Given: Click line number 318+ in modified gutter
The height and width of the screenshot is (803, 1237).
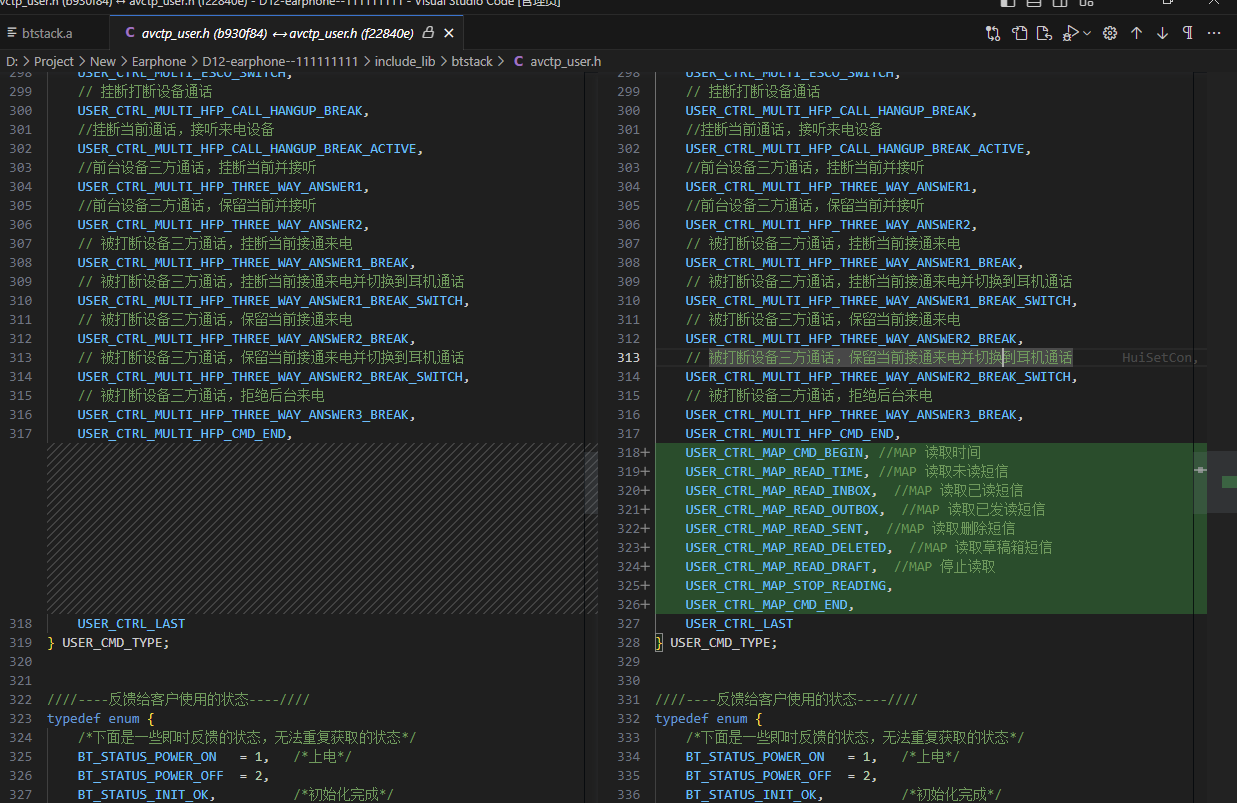Looking at the screenshot, I should point(633,452).
